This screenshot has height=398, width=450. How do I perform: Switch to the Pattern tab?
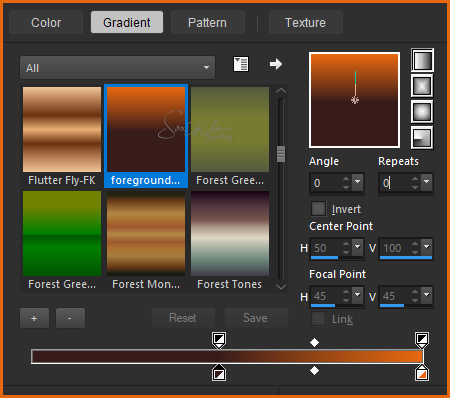point(208,22)
